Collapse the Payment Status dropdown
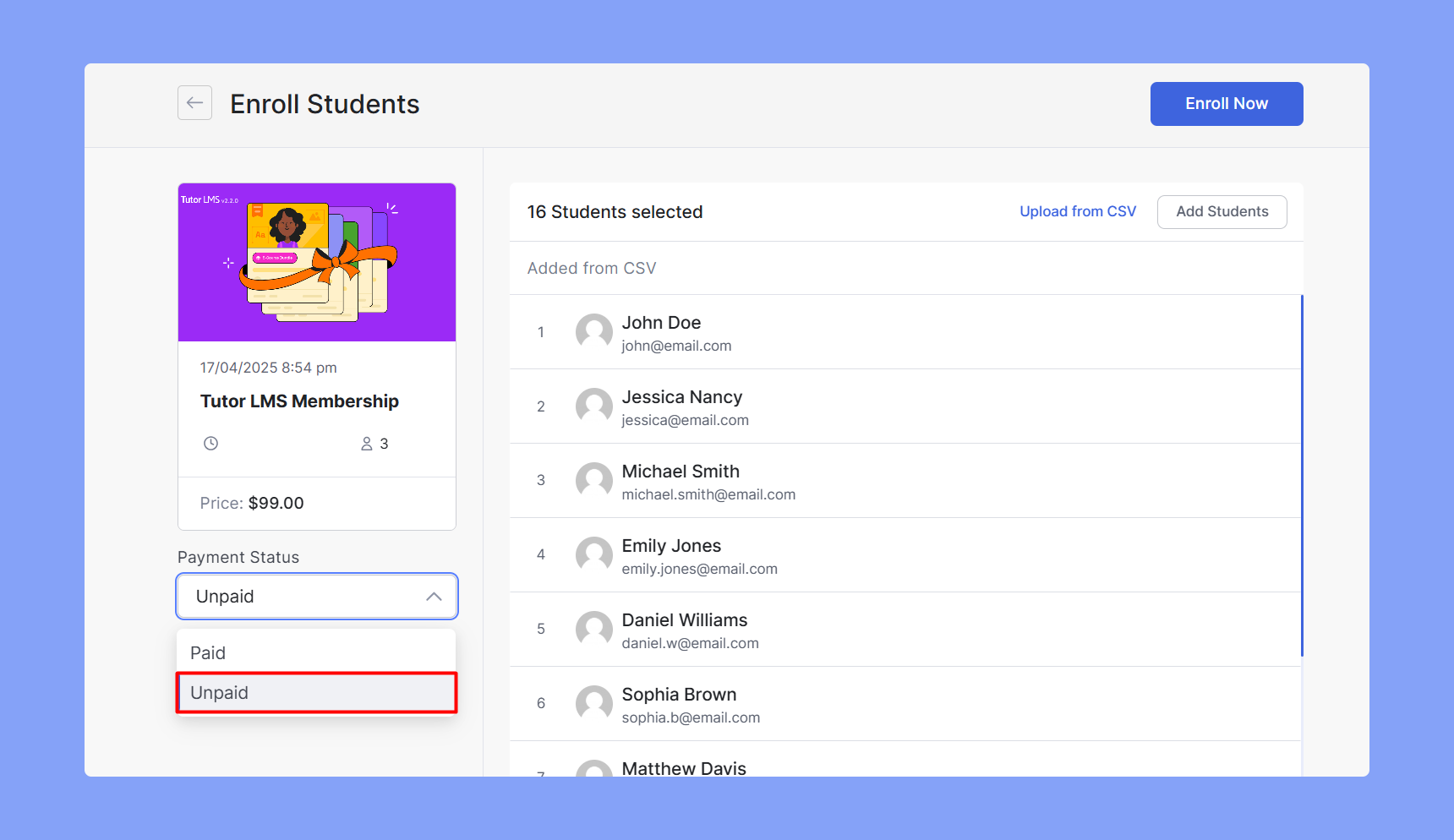The height and width of the screenshot is (840, 1454). click(x=317, y=597)
